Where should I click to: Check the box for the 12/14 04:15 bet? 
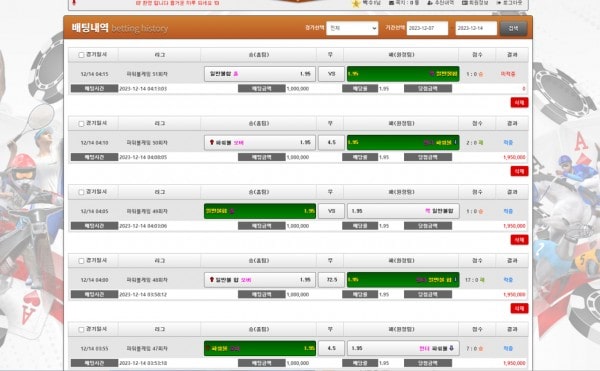click(81, 55)
